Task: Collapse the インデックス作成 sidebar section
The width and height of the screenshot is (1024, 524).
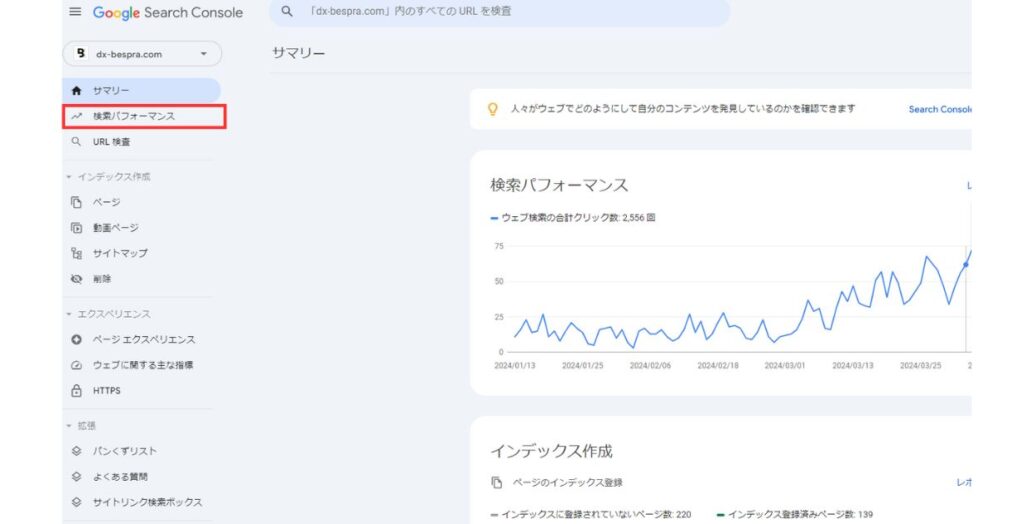Action: 108,177
